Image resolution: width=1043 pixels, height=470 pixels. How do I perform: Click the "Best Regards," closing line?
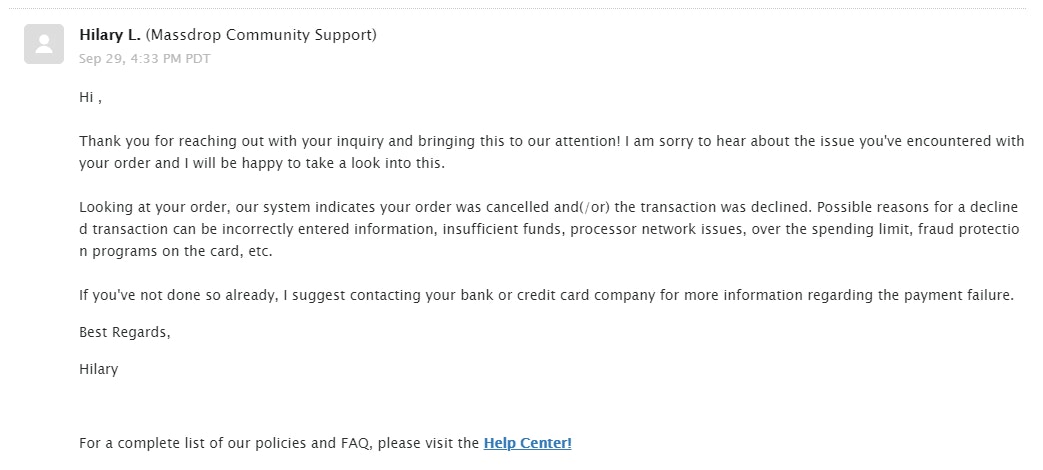[125, 332]
